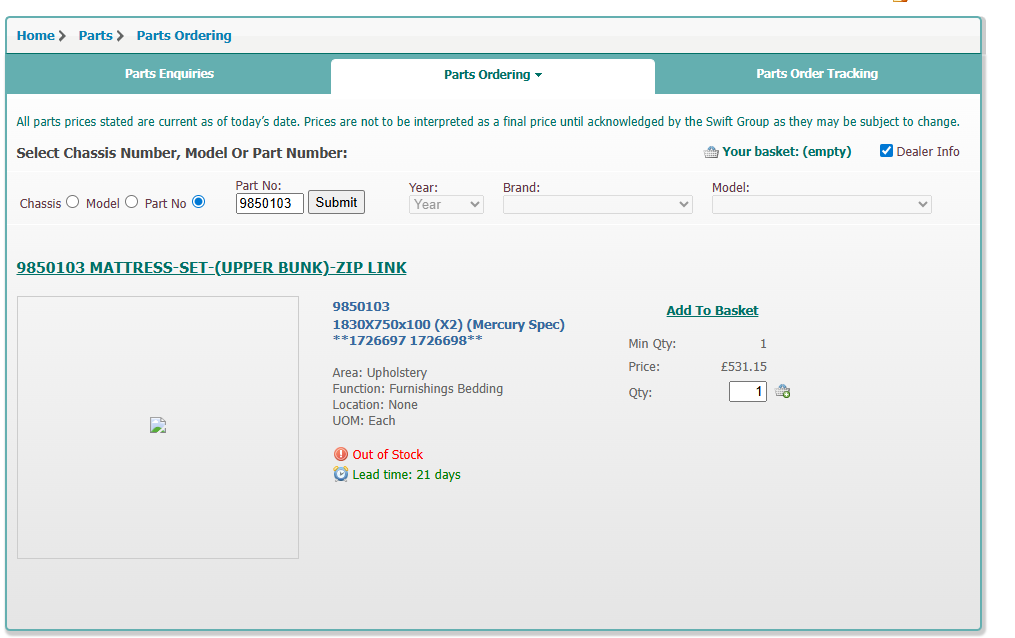Select the Model radio button
This screenshot has width=1015, height=638.
(x=131, y=202)
